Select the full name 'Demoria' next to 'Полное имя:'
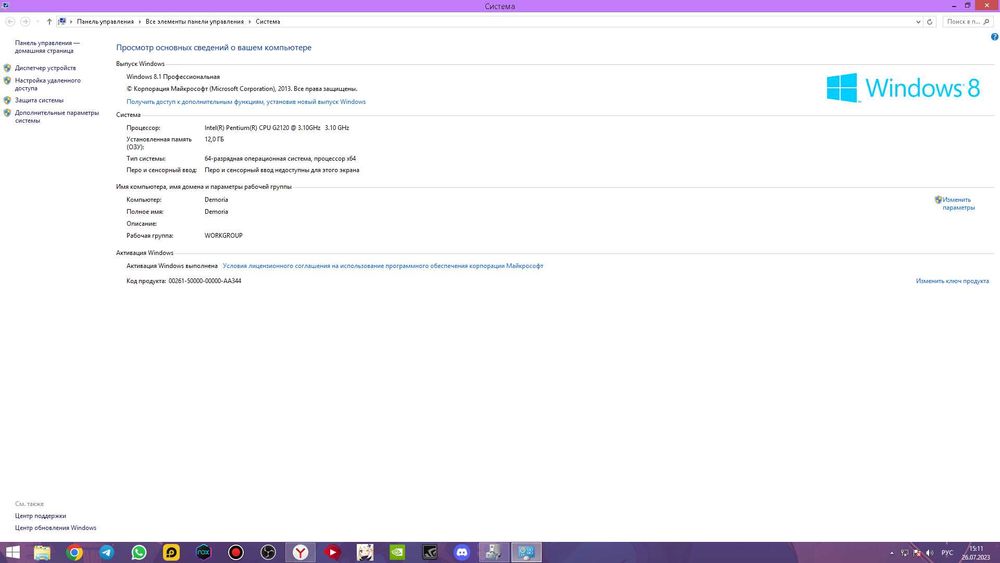Screen dimensions: 1000x563 [x=216, y=212]
